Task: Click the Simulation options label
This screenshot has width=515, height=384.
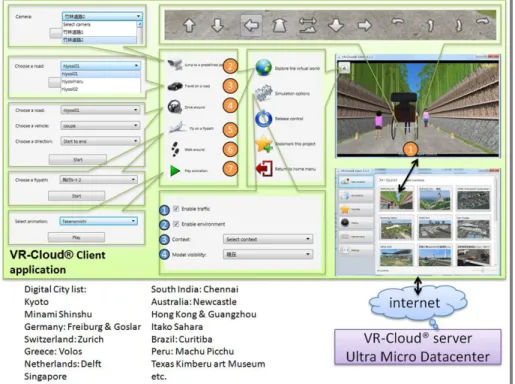Action: point(292,94)
